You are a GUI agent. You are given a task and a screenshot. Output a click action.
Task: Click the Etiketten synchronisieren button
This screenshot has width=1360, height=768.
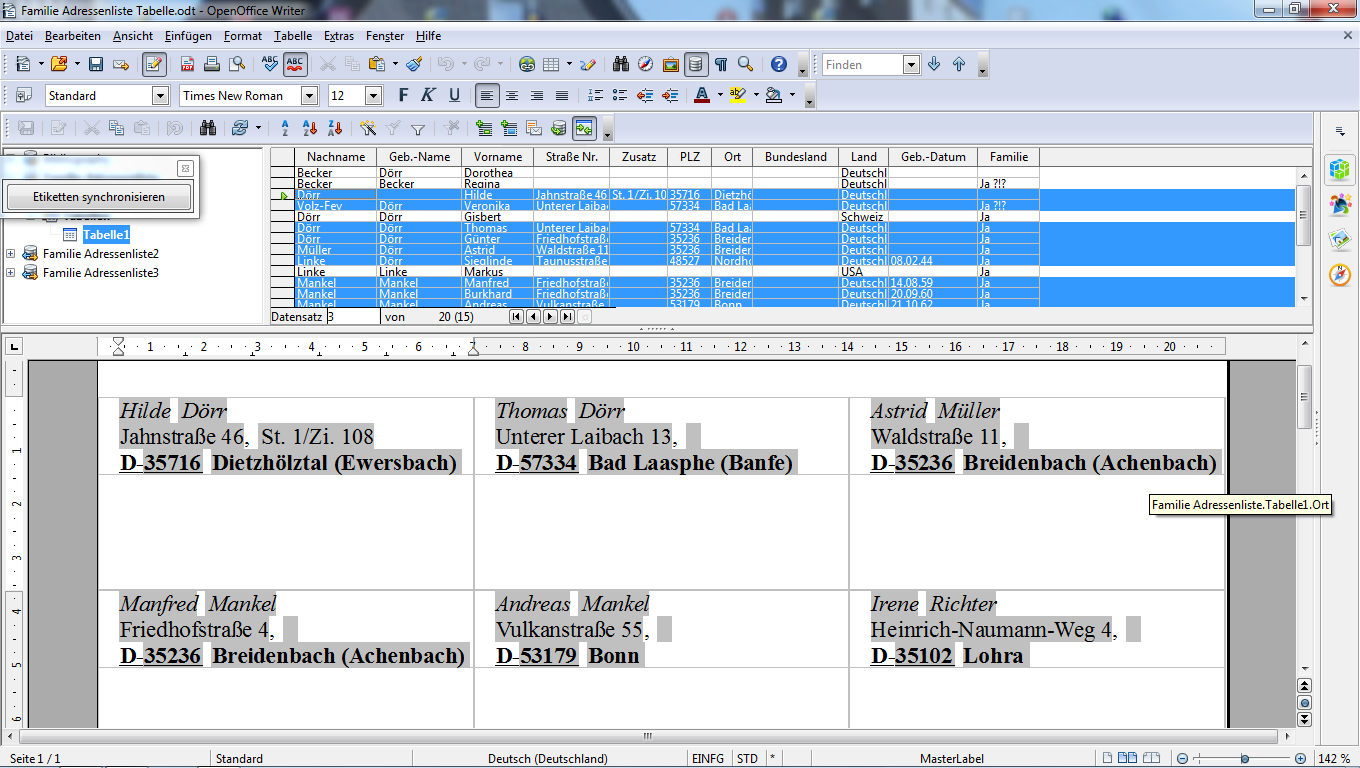98,197
